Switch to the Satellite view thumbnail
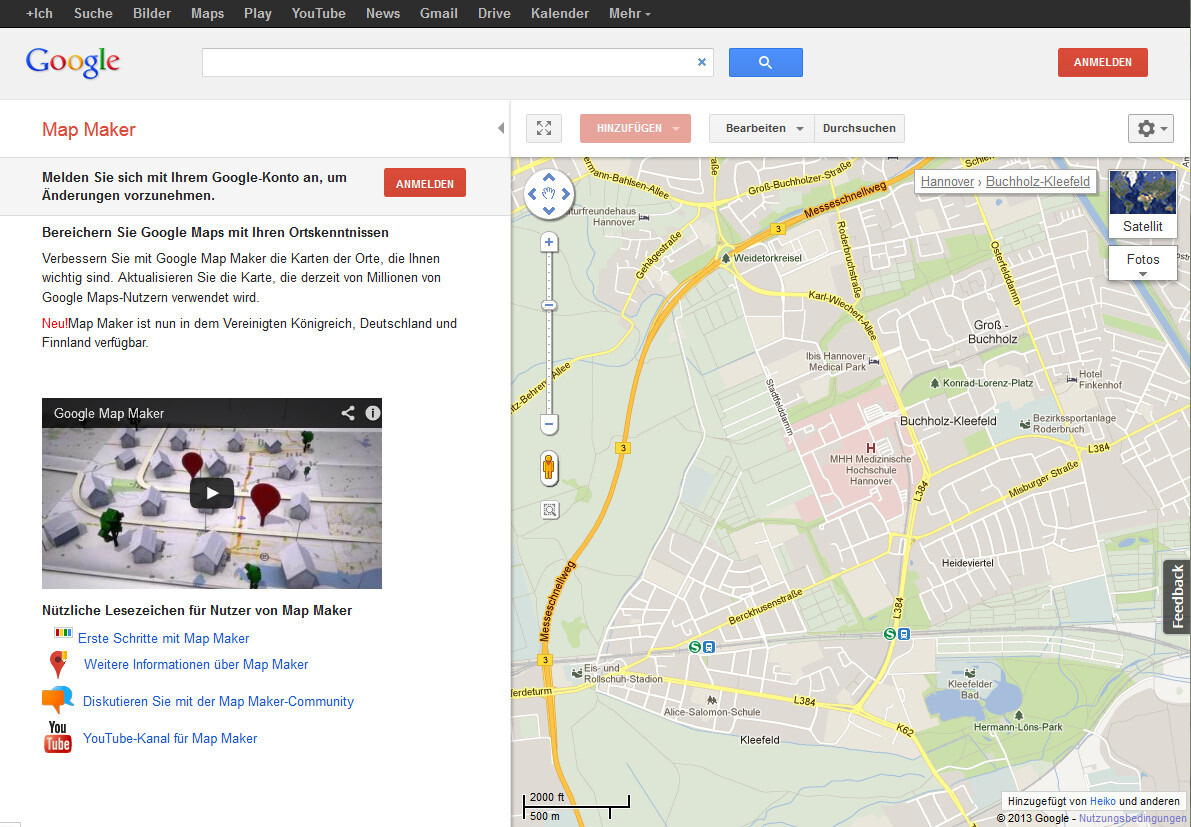 coord(1142,204)
